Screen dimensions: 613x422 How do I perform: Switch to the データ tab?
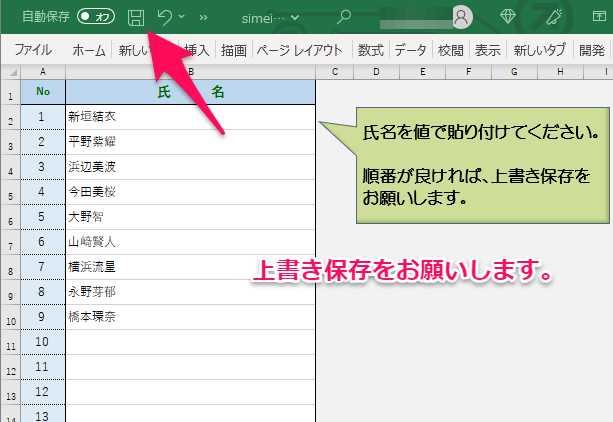pyautogui.click(x=410, y=49)
